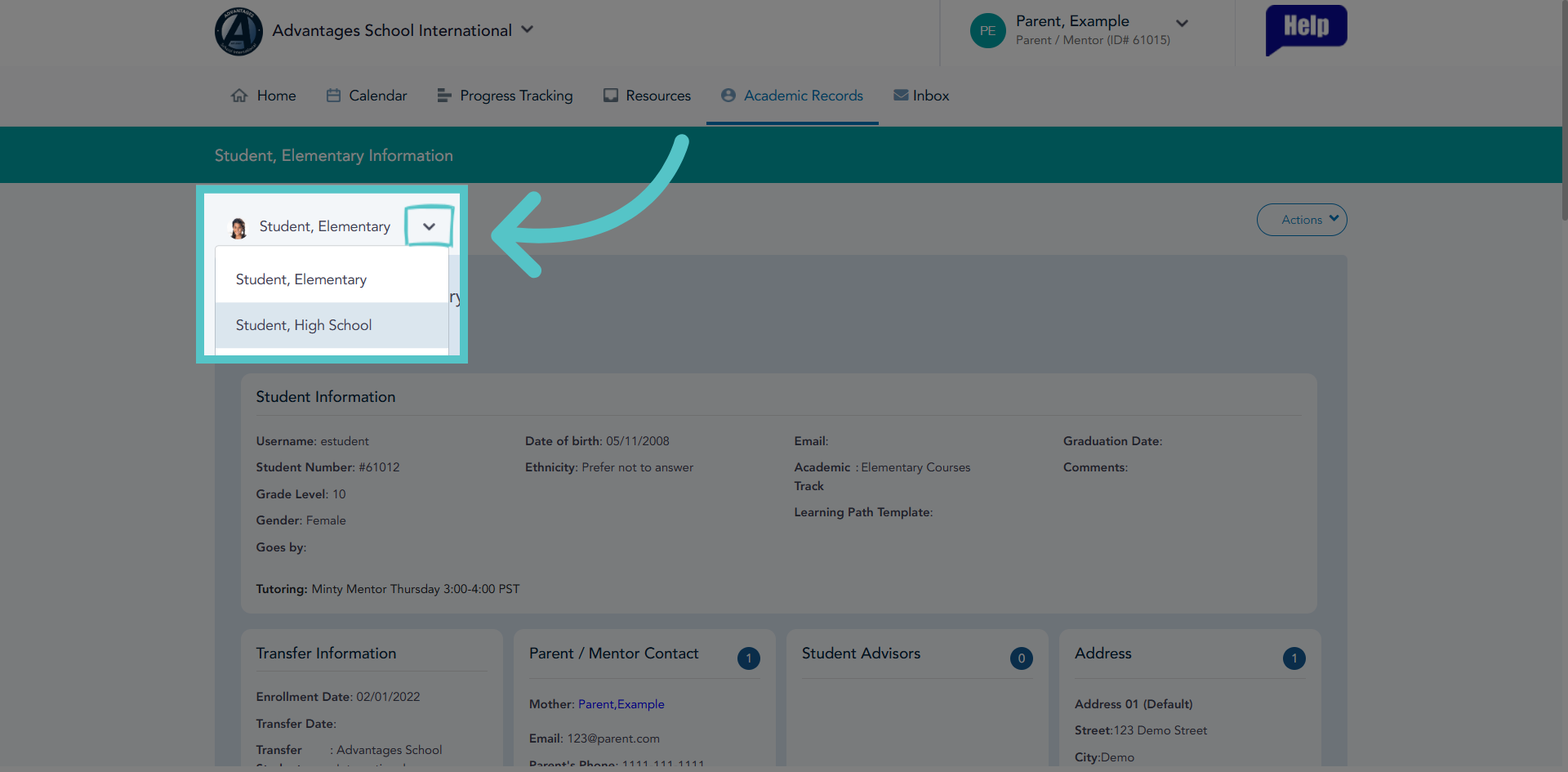
Task: Select the Academic Records tab
Action: (792, 96)
